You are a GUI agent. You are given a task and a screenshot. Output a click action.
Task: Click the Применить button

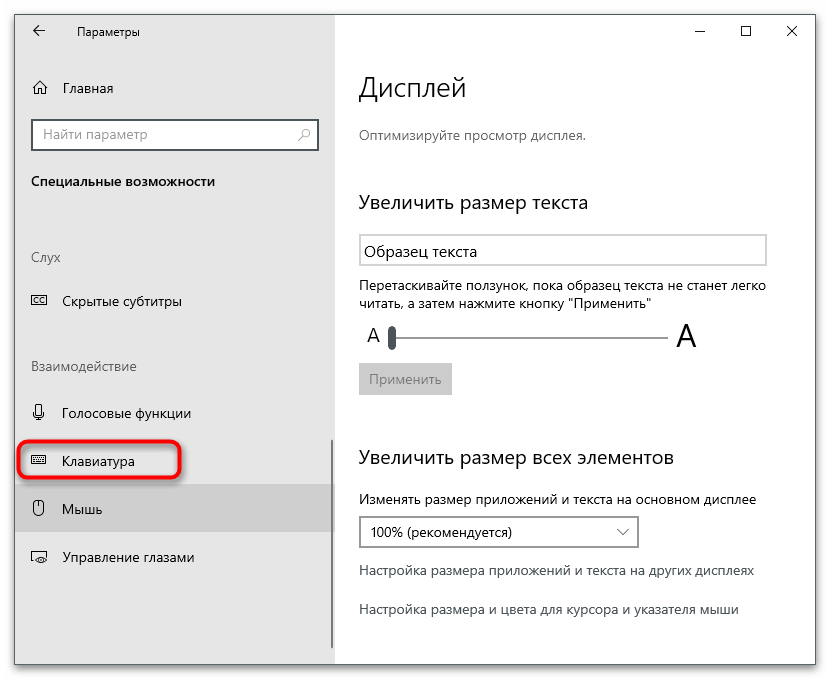(405, 379)
